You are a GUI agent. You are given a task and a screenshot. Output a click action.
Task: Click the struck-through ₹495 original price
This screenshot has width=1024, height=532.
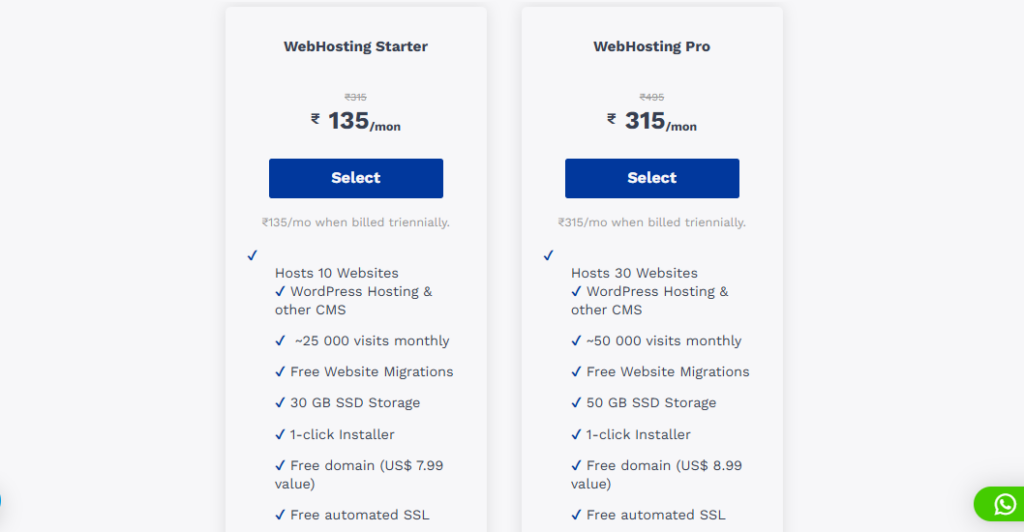[x=652, y=97]
